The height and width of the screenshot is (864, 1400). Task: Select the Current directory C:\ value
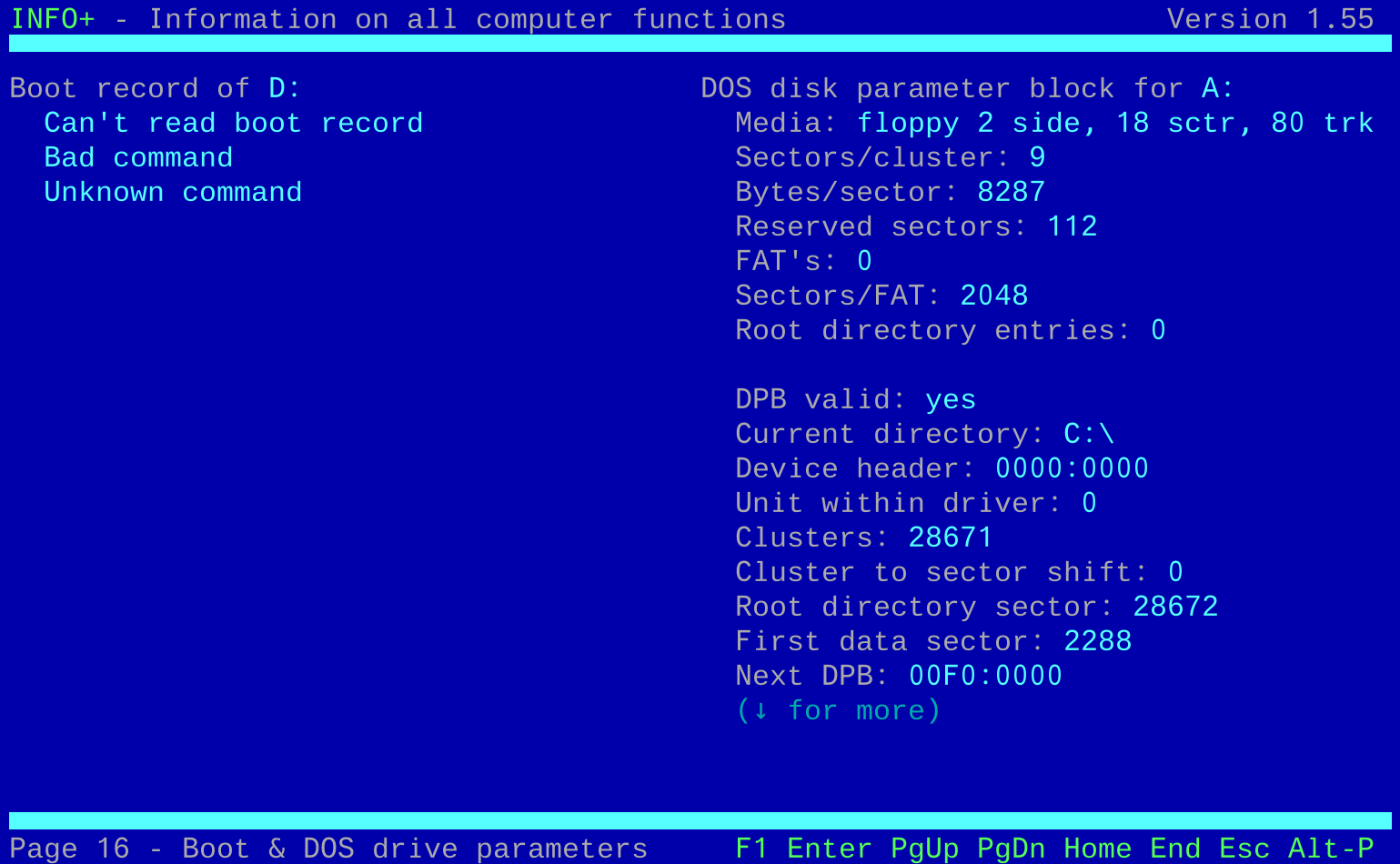point(1089,434)
